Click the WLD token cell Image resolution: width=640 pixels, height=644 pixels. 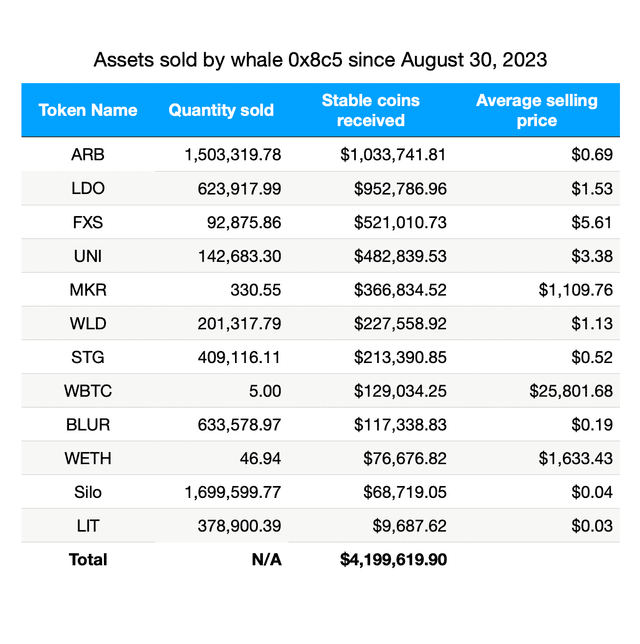tap(88, 323)
